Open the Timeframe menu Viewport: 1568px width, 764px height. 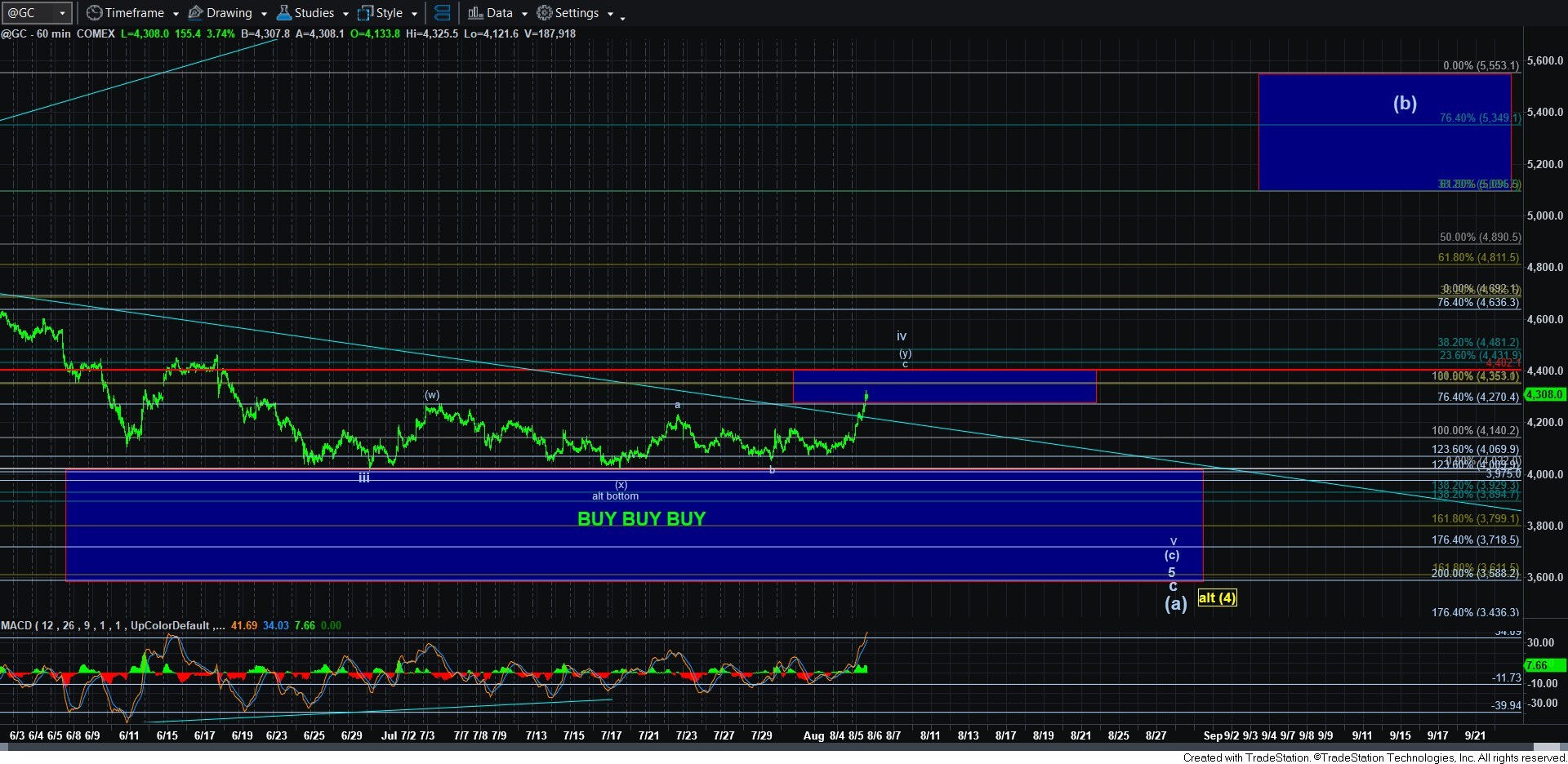tap(132, 13)
